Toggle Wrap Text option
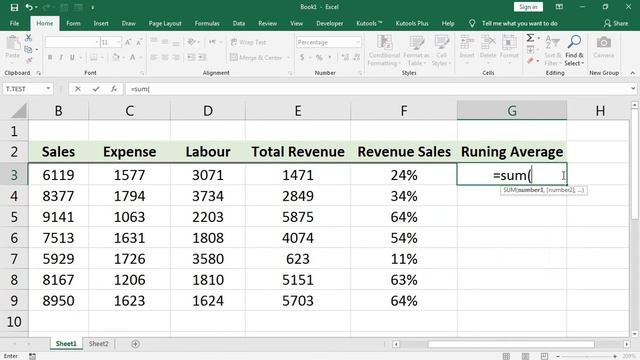Screen dimensions: 640x360 pos(248,42)
